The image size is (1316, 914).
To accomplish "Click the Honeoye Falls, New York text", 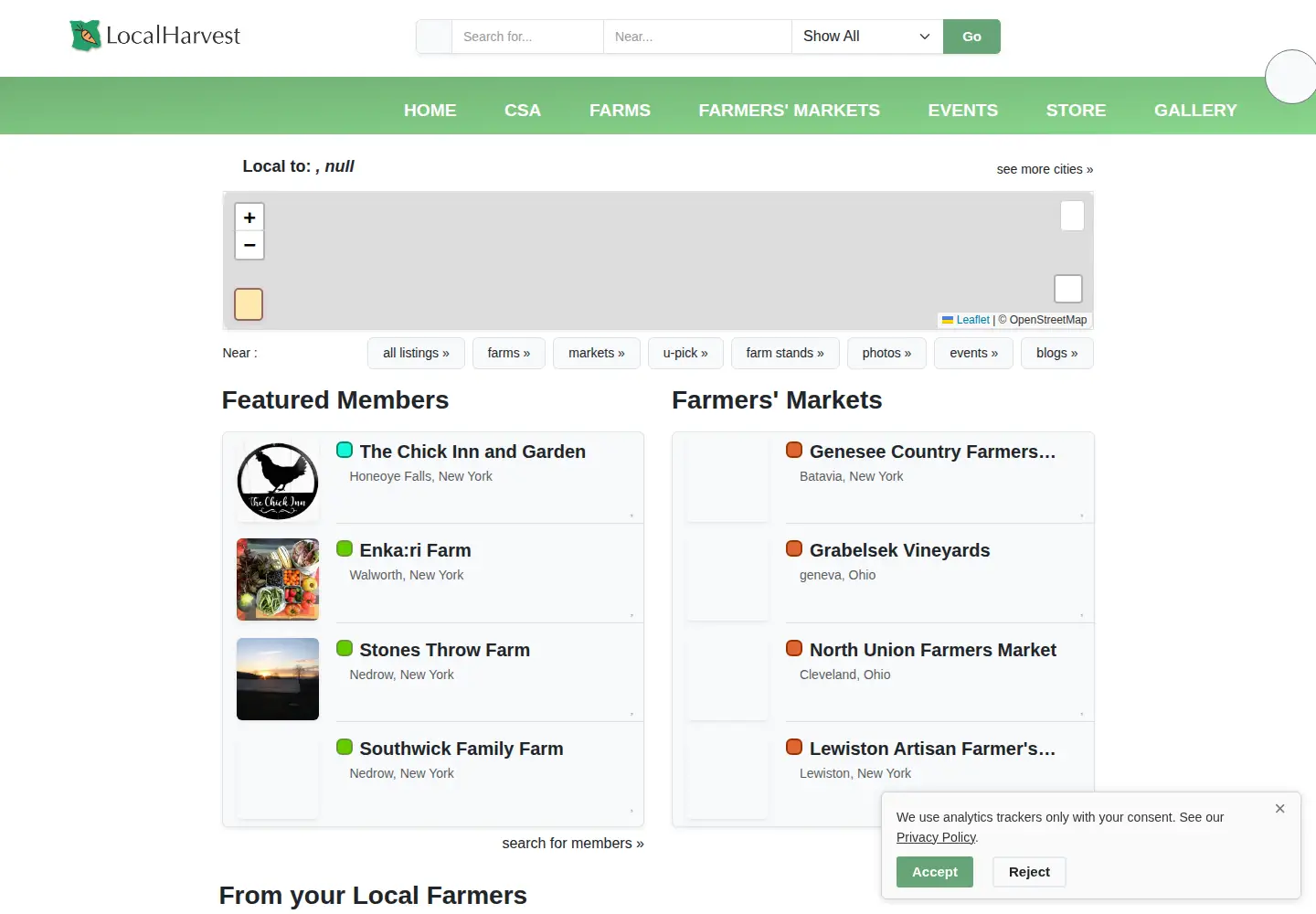I will click(420, 476).
